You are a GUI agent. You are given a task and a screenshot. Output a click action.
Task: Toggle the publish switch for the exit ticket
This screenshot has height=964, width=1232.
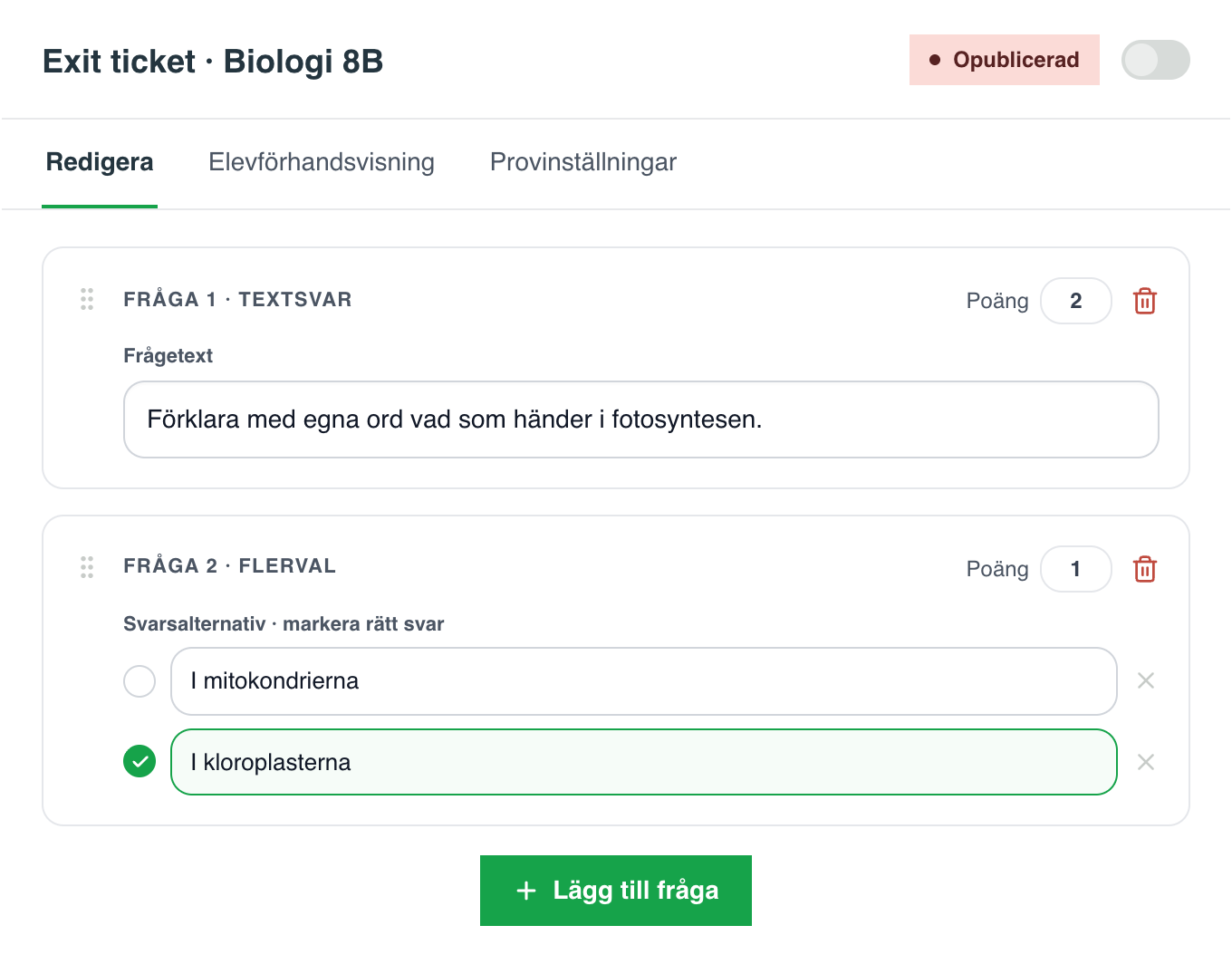[x=1156, y=60]
